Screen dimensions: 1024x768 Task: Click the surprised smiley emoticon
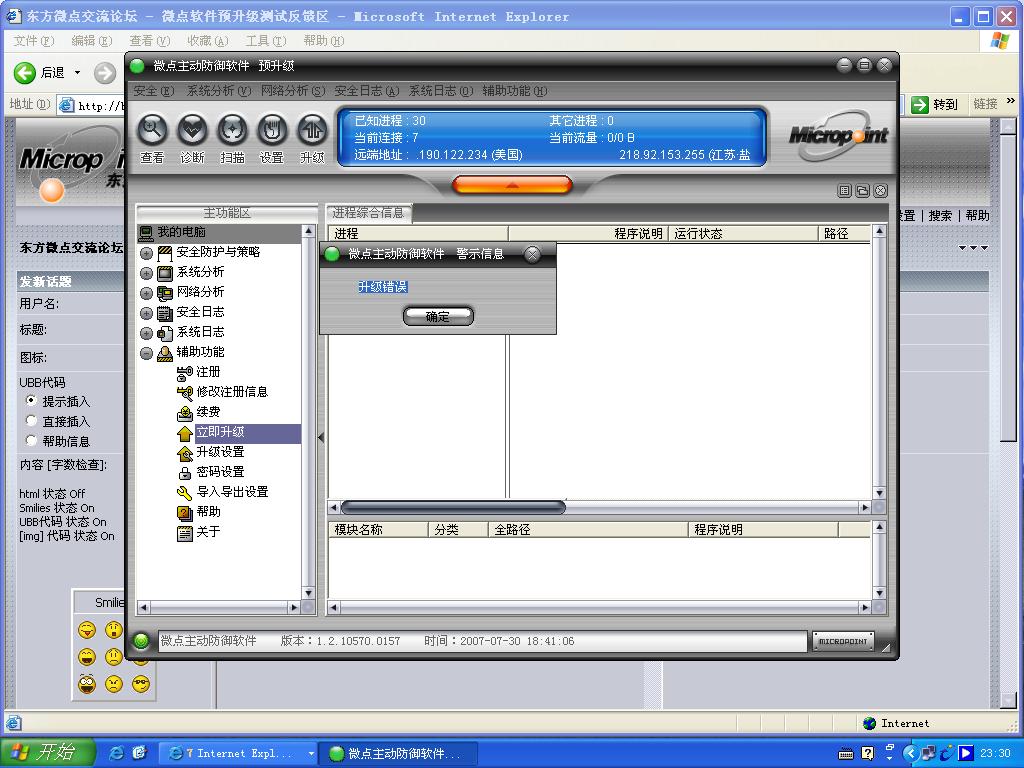114,630
